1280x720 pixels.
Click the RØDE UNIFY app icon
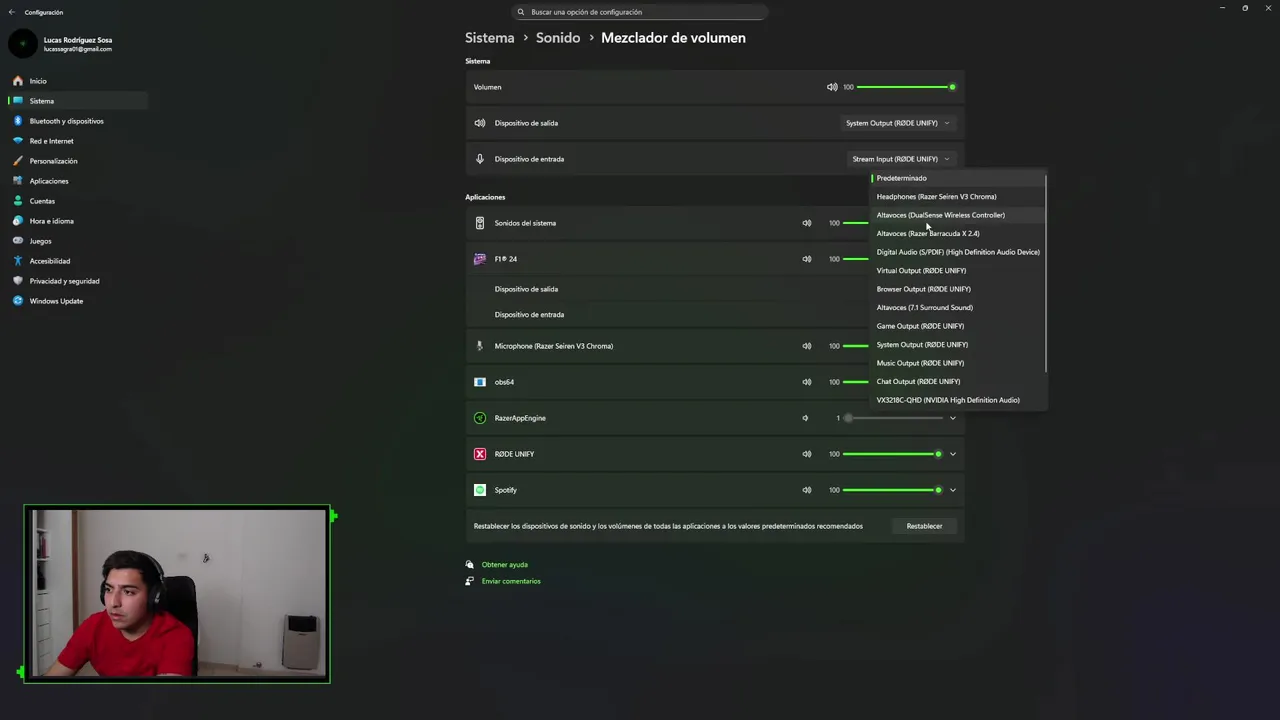480,454
